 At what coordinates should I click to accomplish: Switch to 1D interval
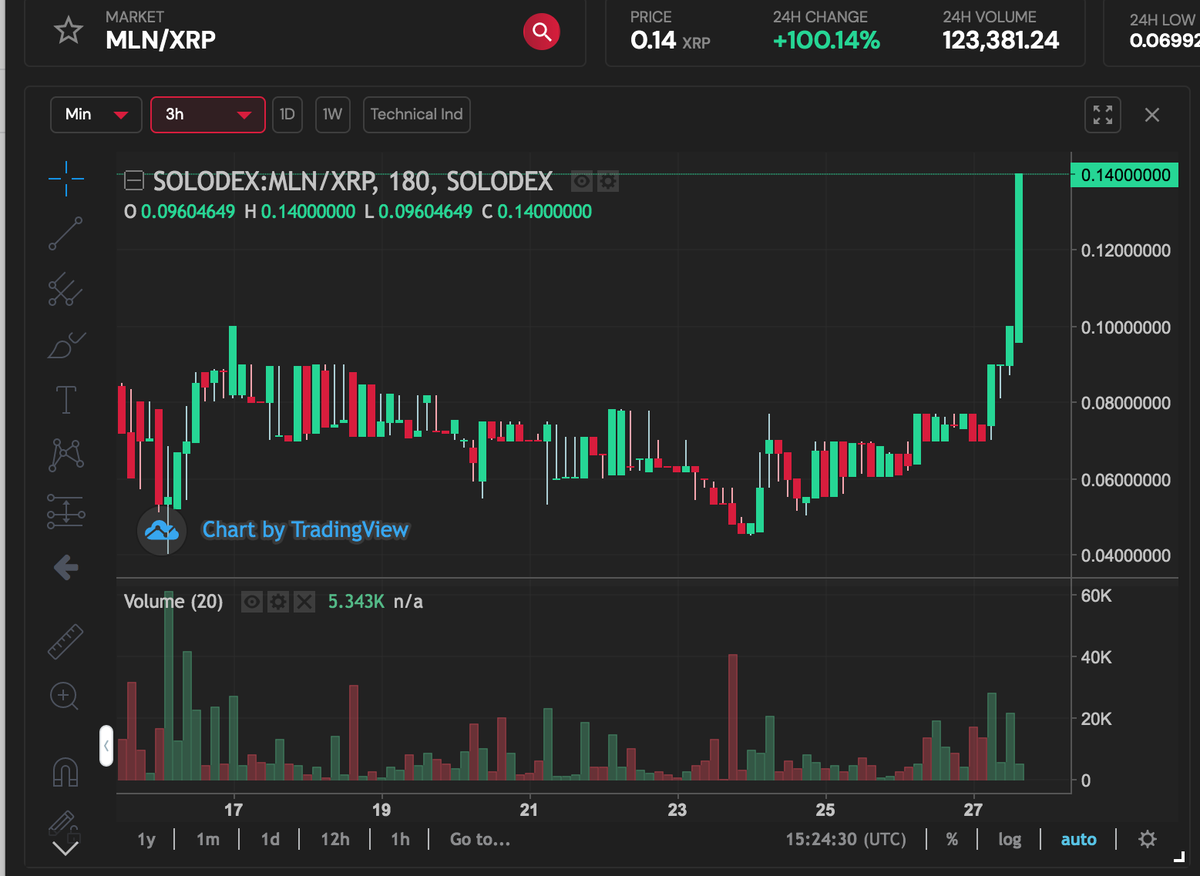(287, 114)
